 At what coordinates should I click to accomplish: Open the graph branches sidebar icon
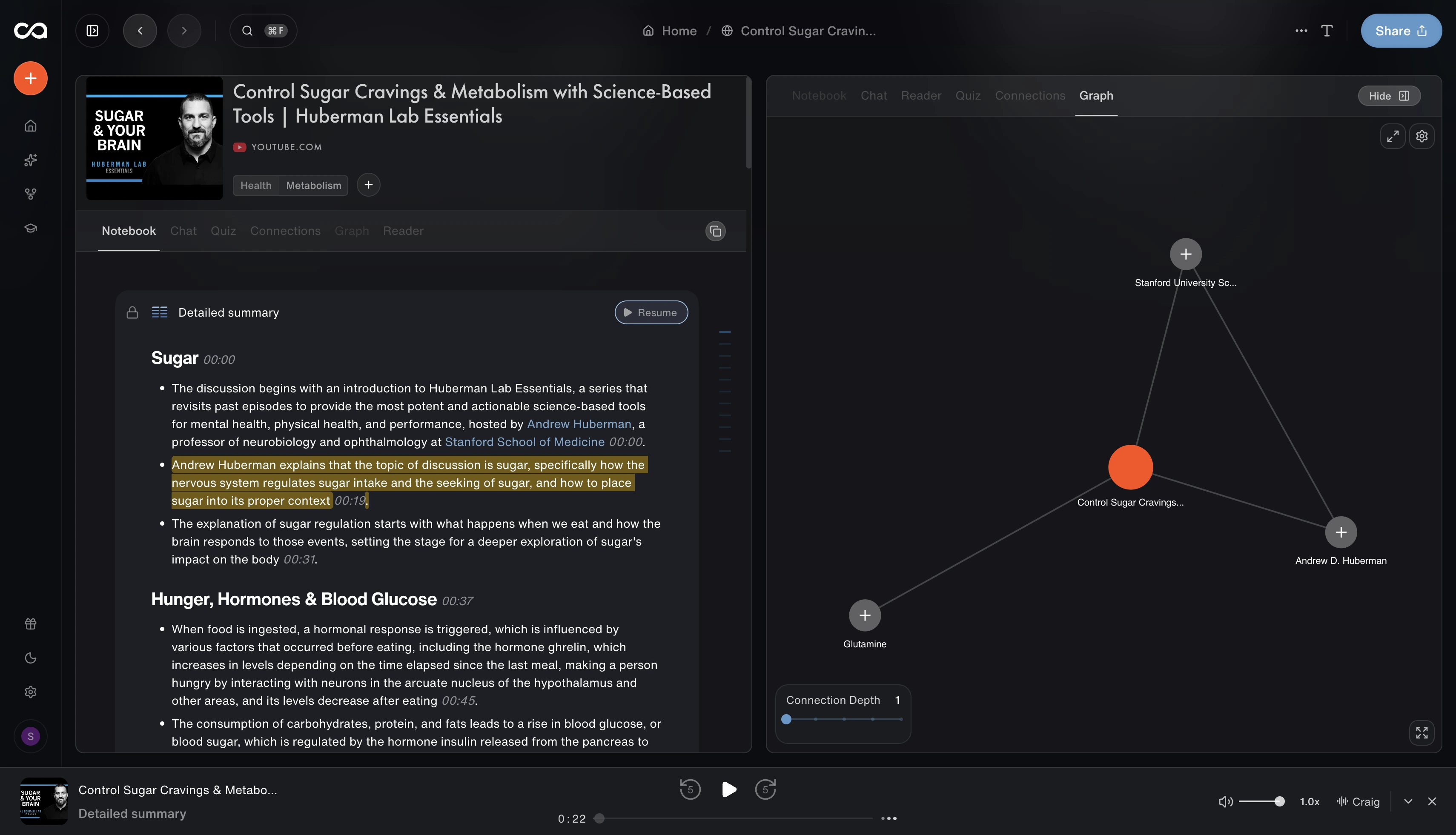30,194
